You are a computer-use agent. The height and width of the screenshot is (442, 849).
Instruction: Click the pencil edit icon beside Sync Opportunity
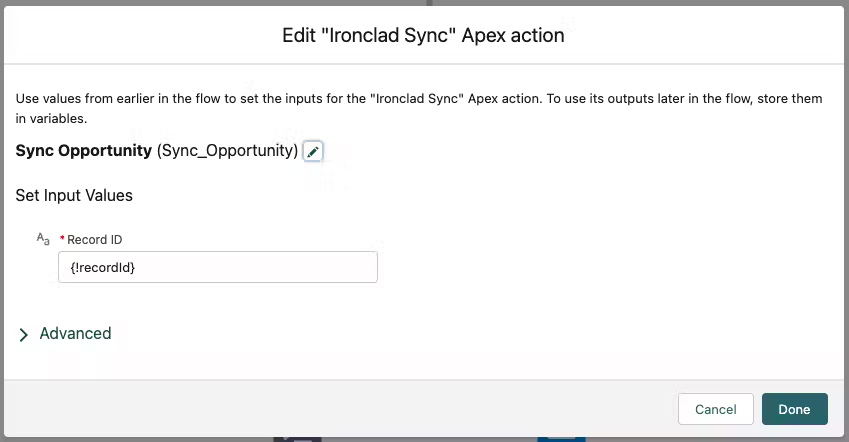[x=313, y=151]
